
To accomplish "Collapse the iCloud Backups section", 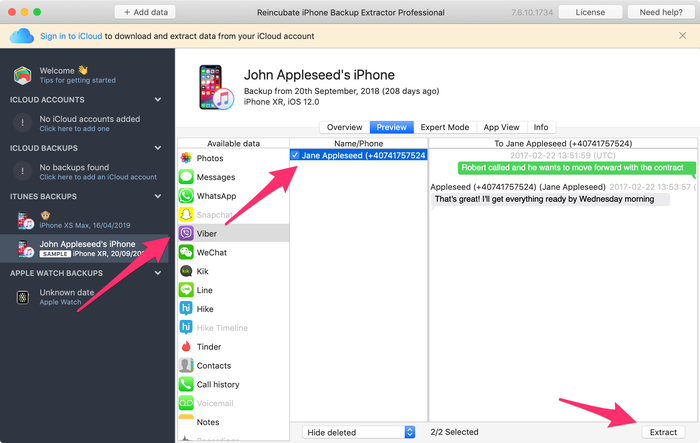I will (158, 147).
